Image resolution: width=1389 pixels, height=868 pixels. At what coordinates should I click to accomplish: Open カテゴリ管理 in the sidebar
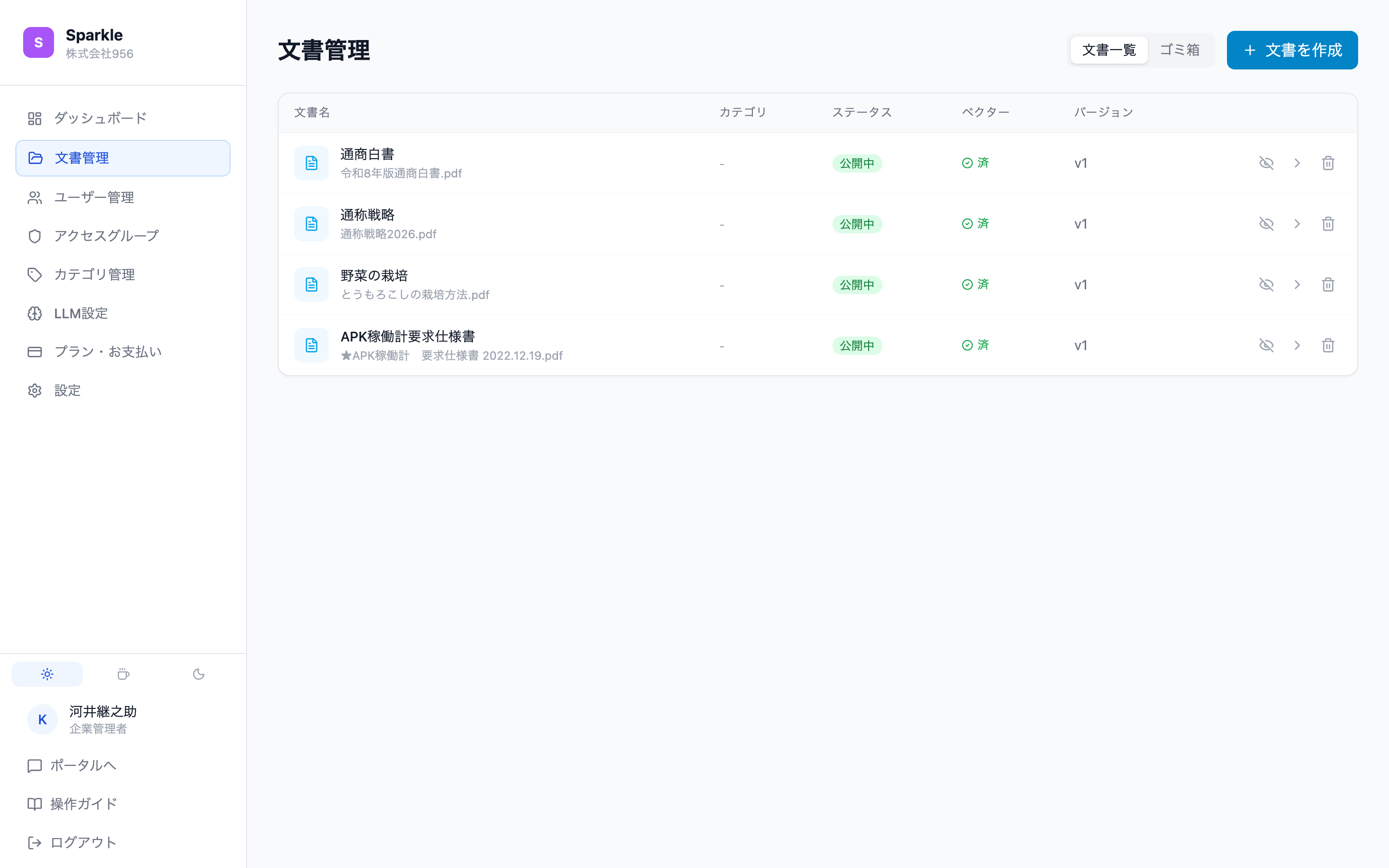123,274
